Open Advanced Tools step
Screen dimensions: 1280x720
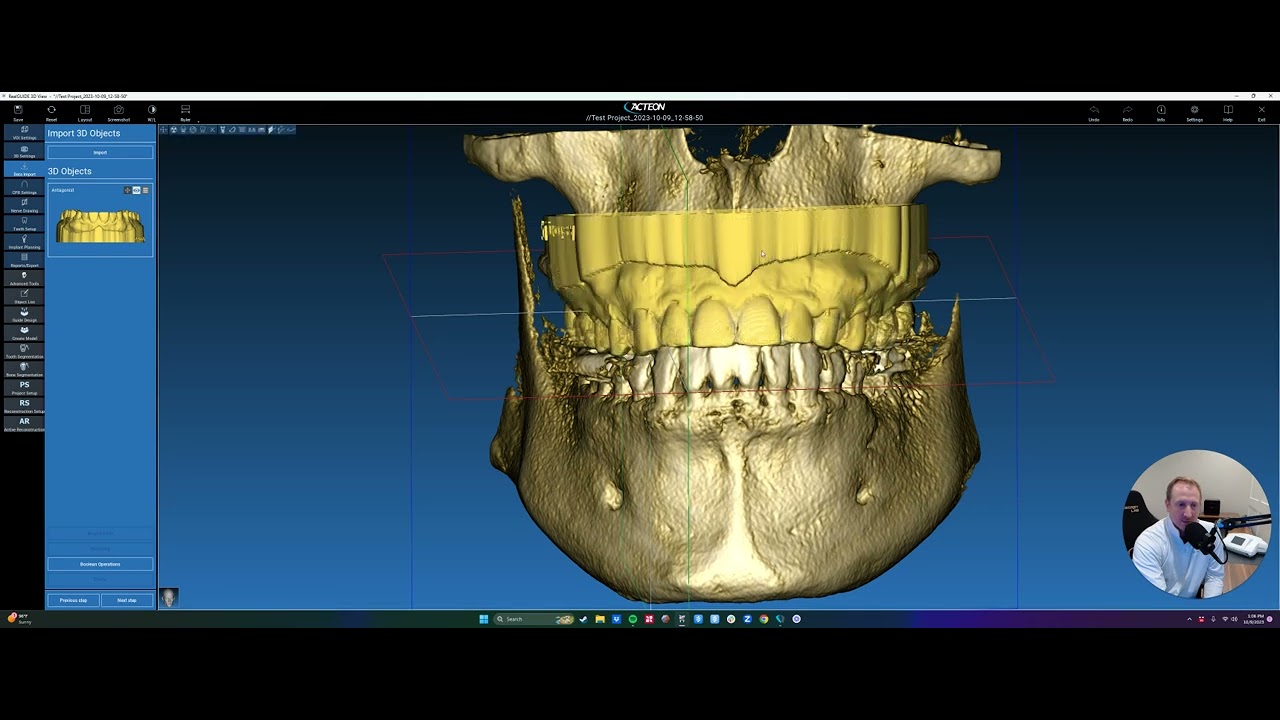(24, 278)
